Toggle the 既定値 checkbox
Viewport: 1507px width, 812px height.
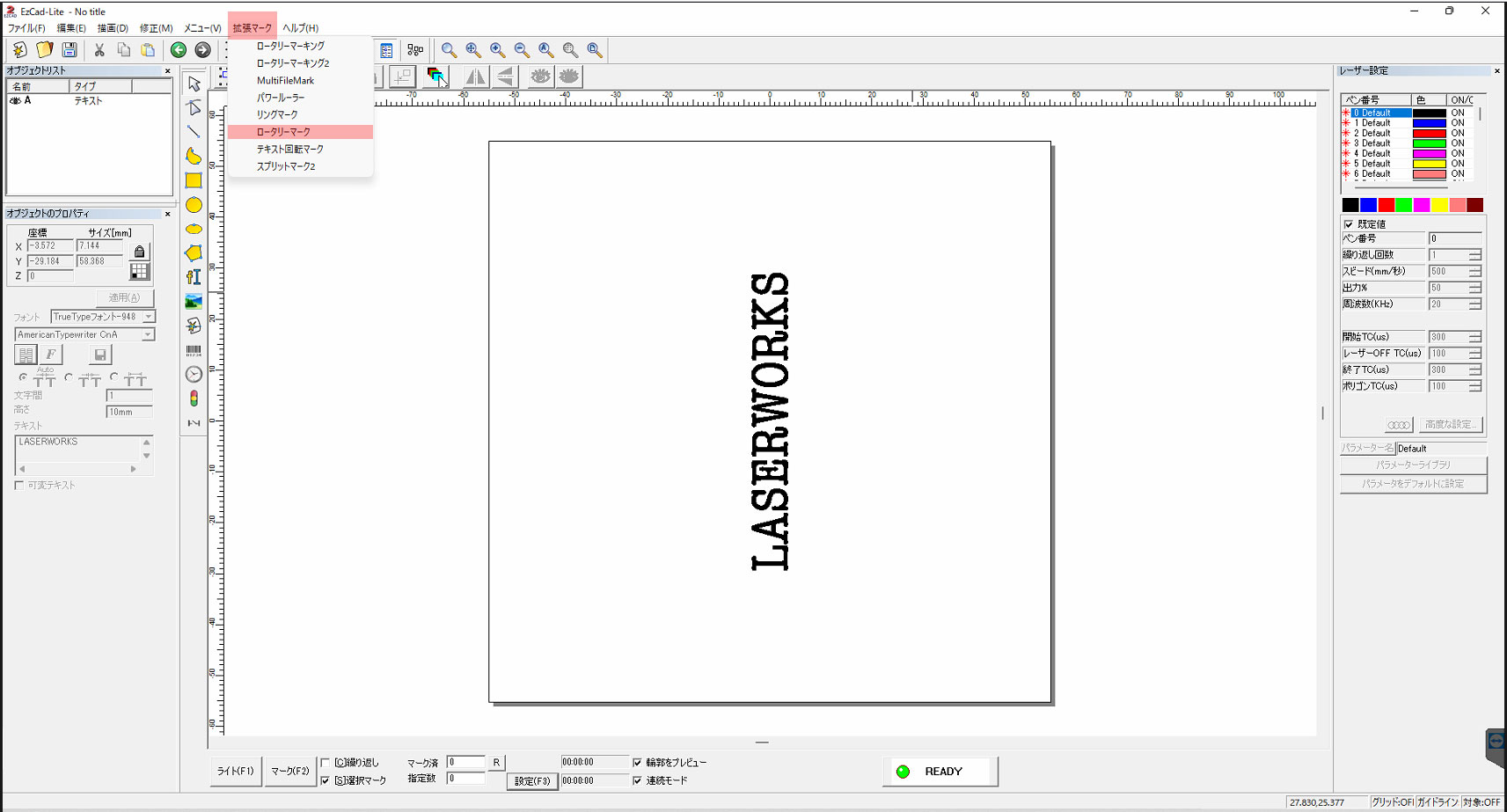(1349, 224)
